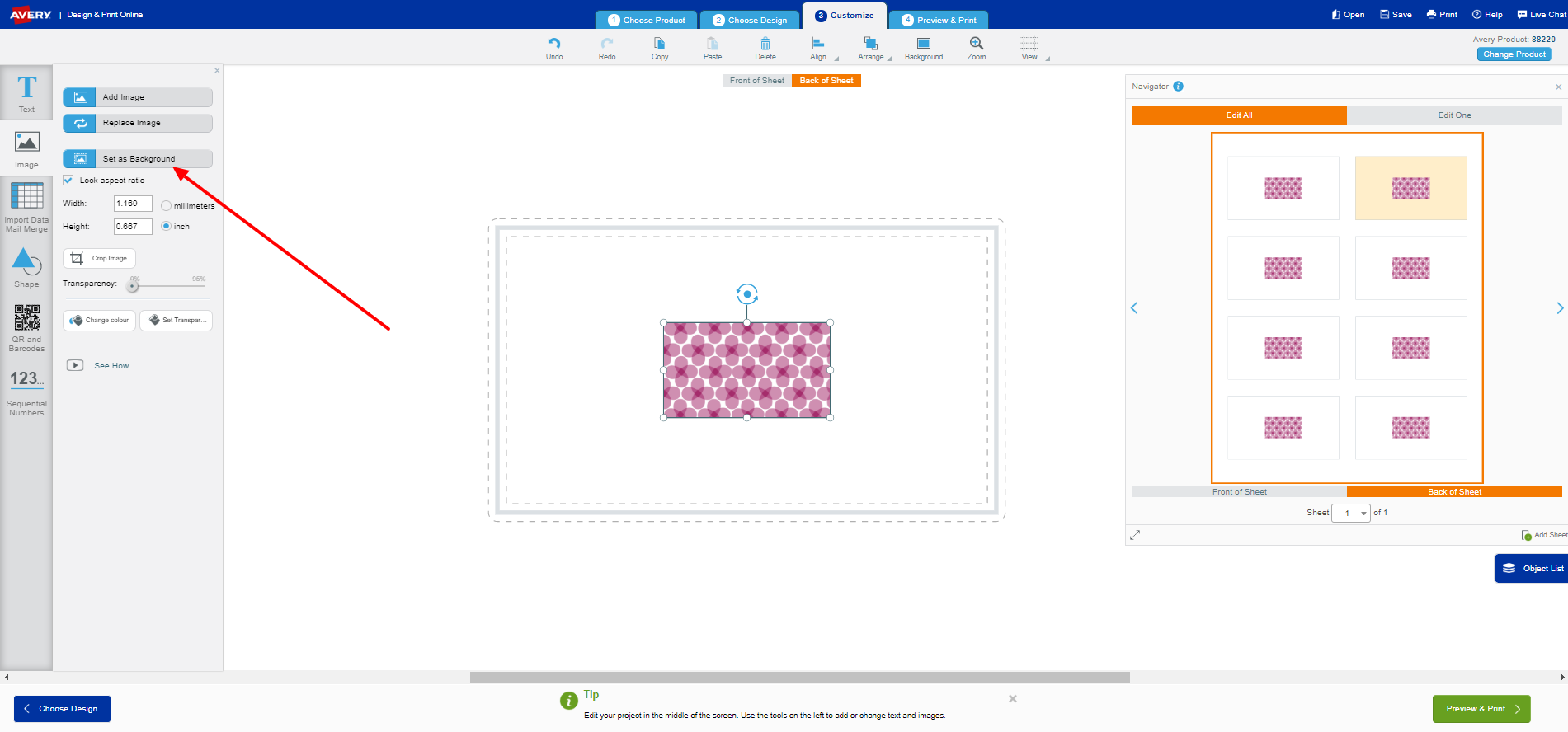The height and width of the screenshot is (732, 1568).
Task: Select the Shape tool
Action: point(26,266)
